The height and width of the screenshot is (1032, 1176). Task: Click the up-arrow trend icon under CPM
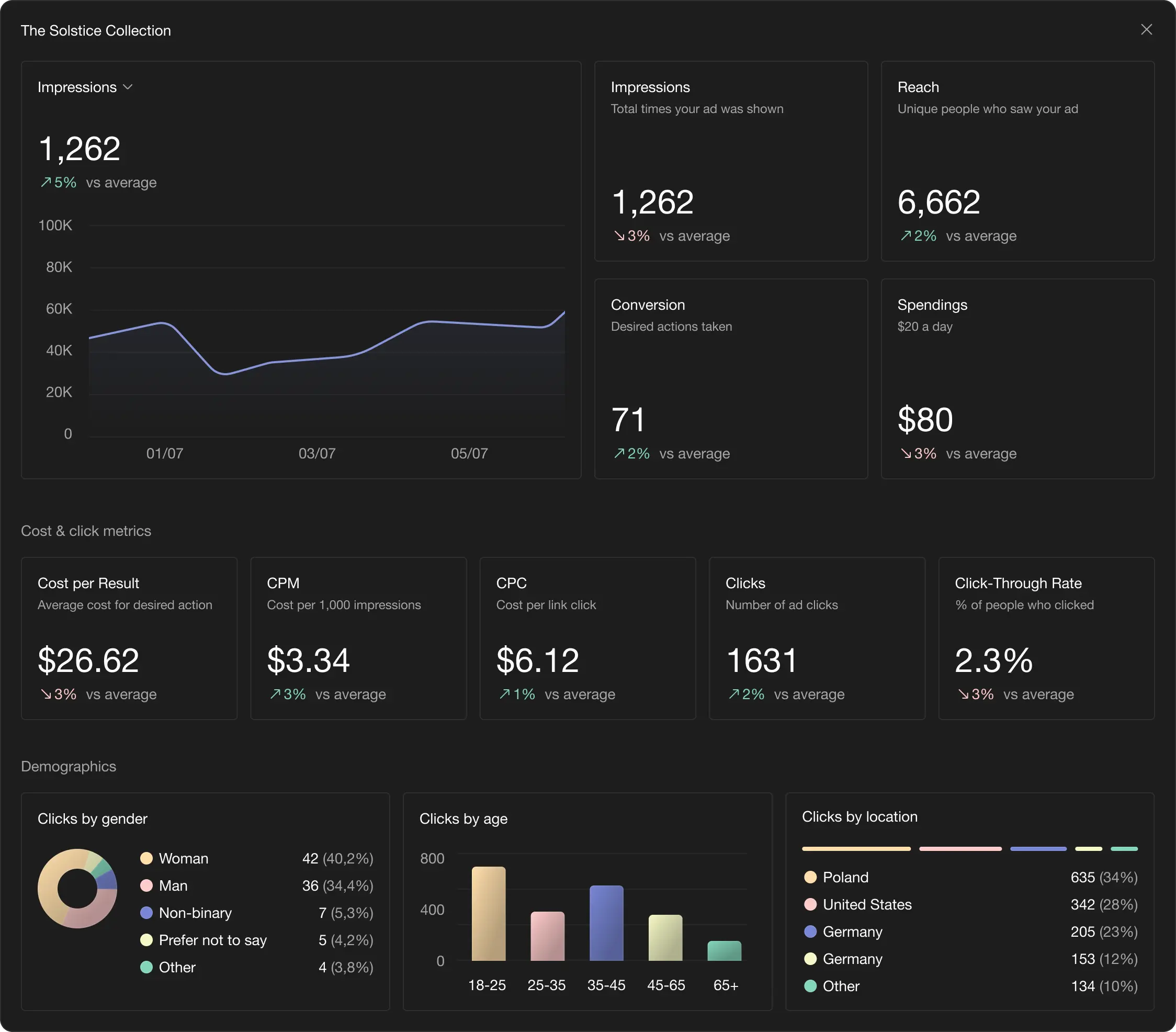point(275,694)
